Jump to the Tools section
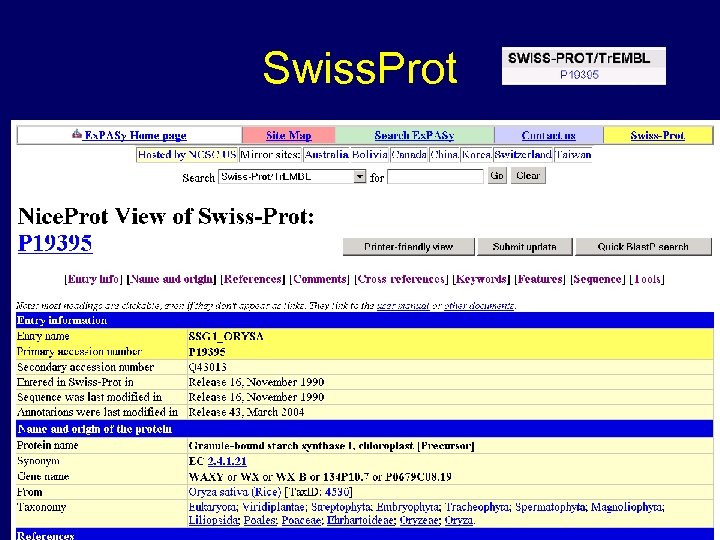 [647, 279]
